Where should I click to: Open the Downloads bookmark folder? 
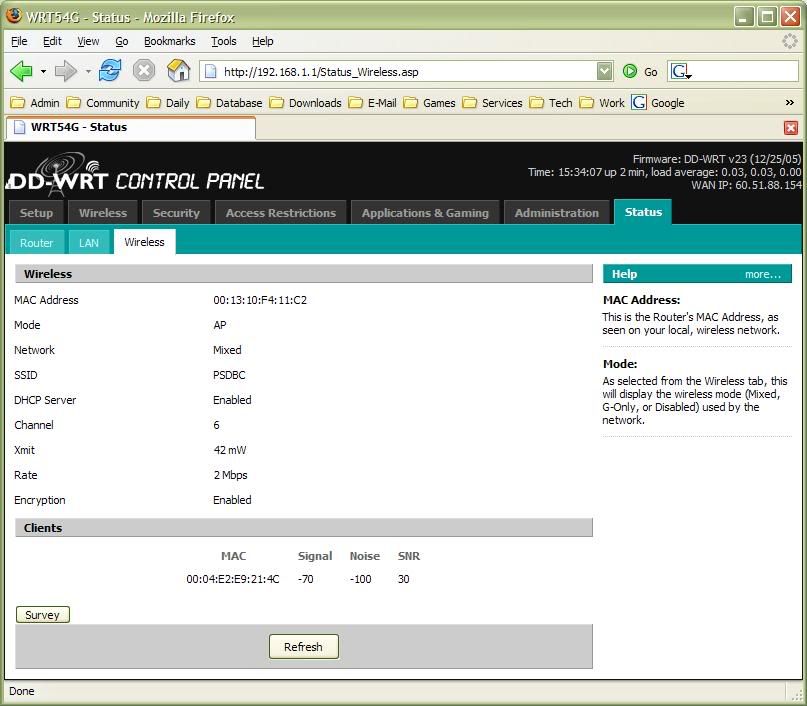pos(305,103)
